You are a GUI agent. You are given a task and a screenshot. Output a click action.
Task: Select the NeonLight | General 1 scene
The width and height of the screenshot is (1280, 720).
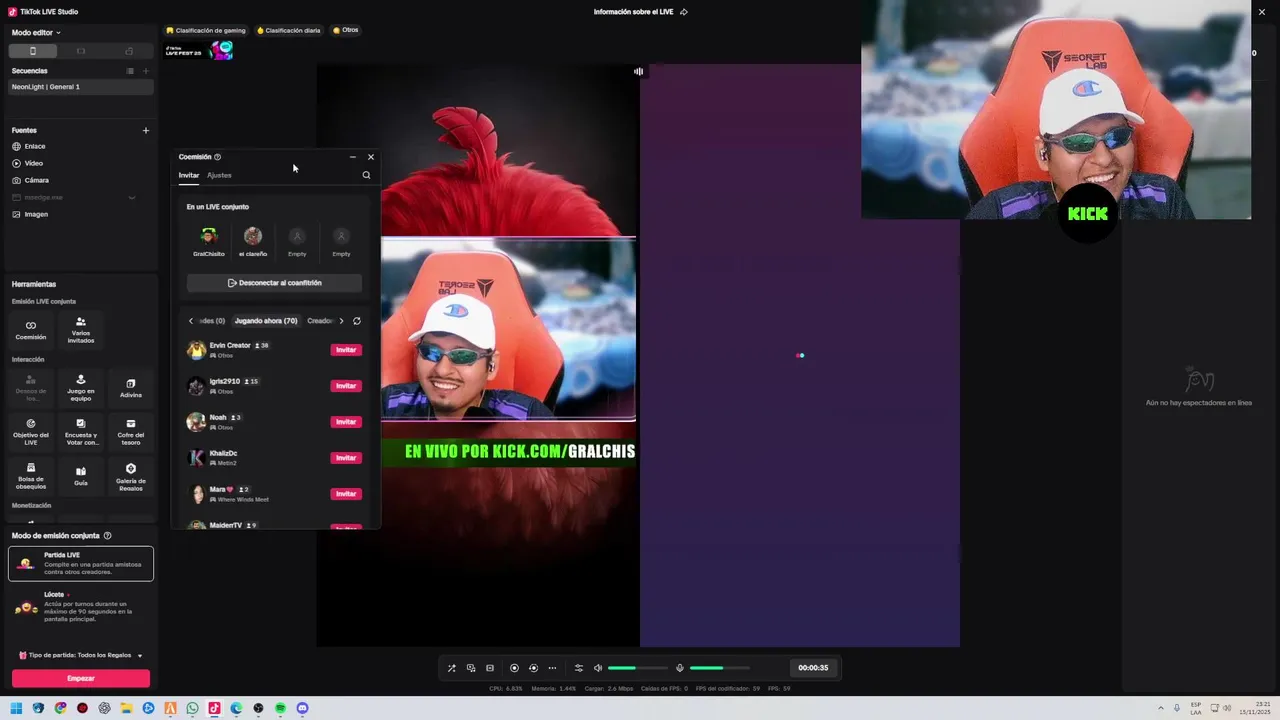click(x=81, y=87)
